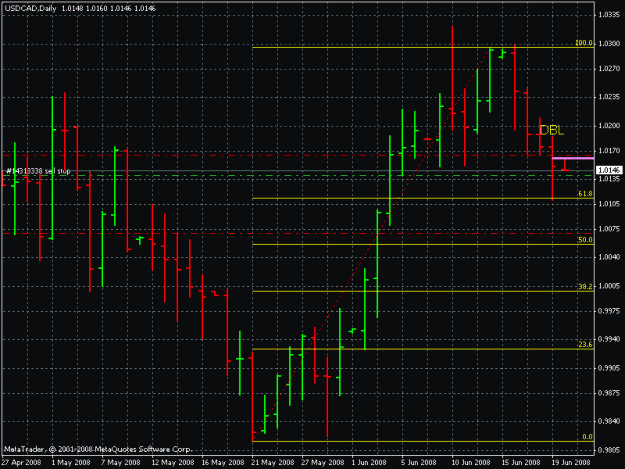Screen dimensions: 625x469
Task: Select the short pink horizontal line
Action: coord(573,158)
